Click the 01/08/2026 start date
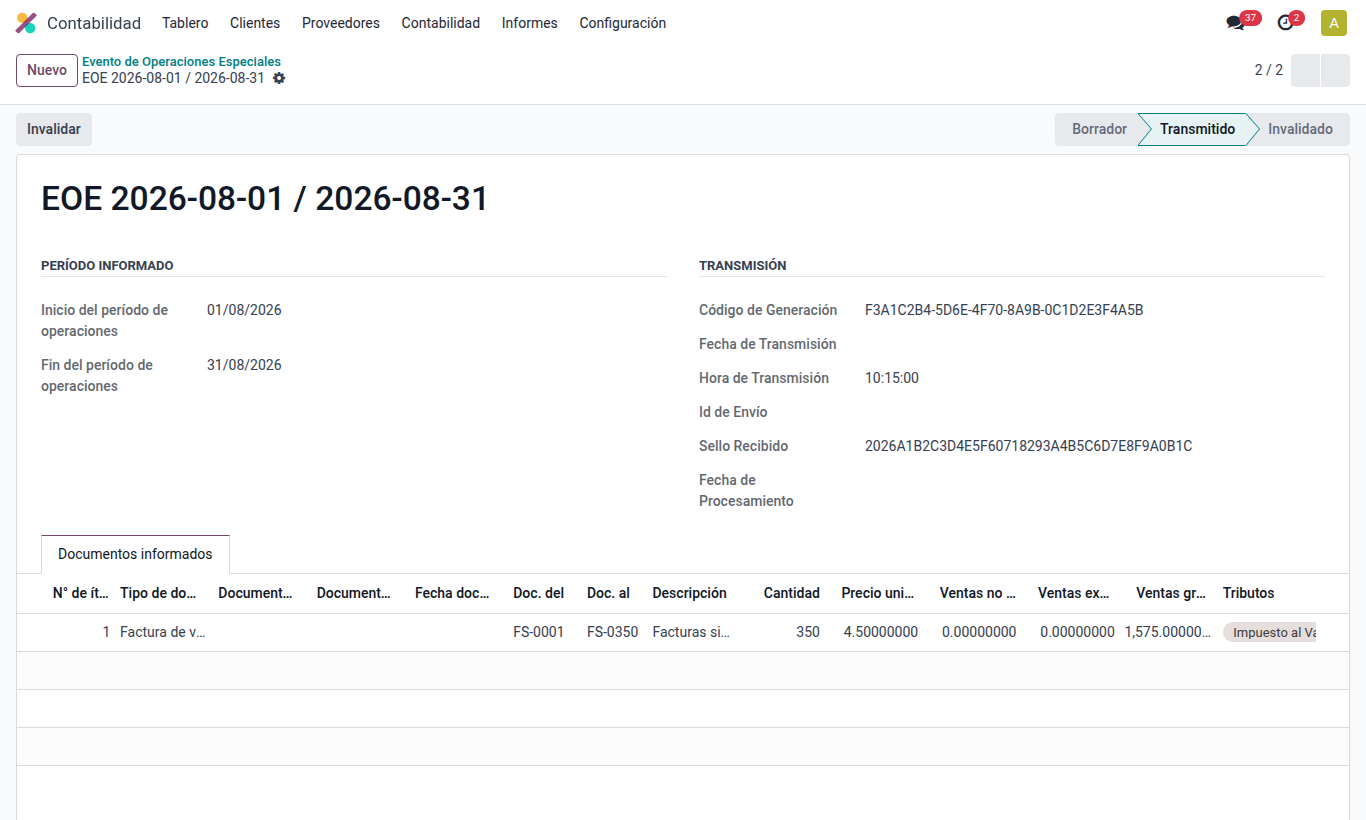The height and width of the screenshot is (820, 1366). click(244, 310)
